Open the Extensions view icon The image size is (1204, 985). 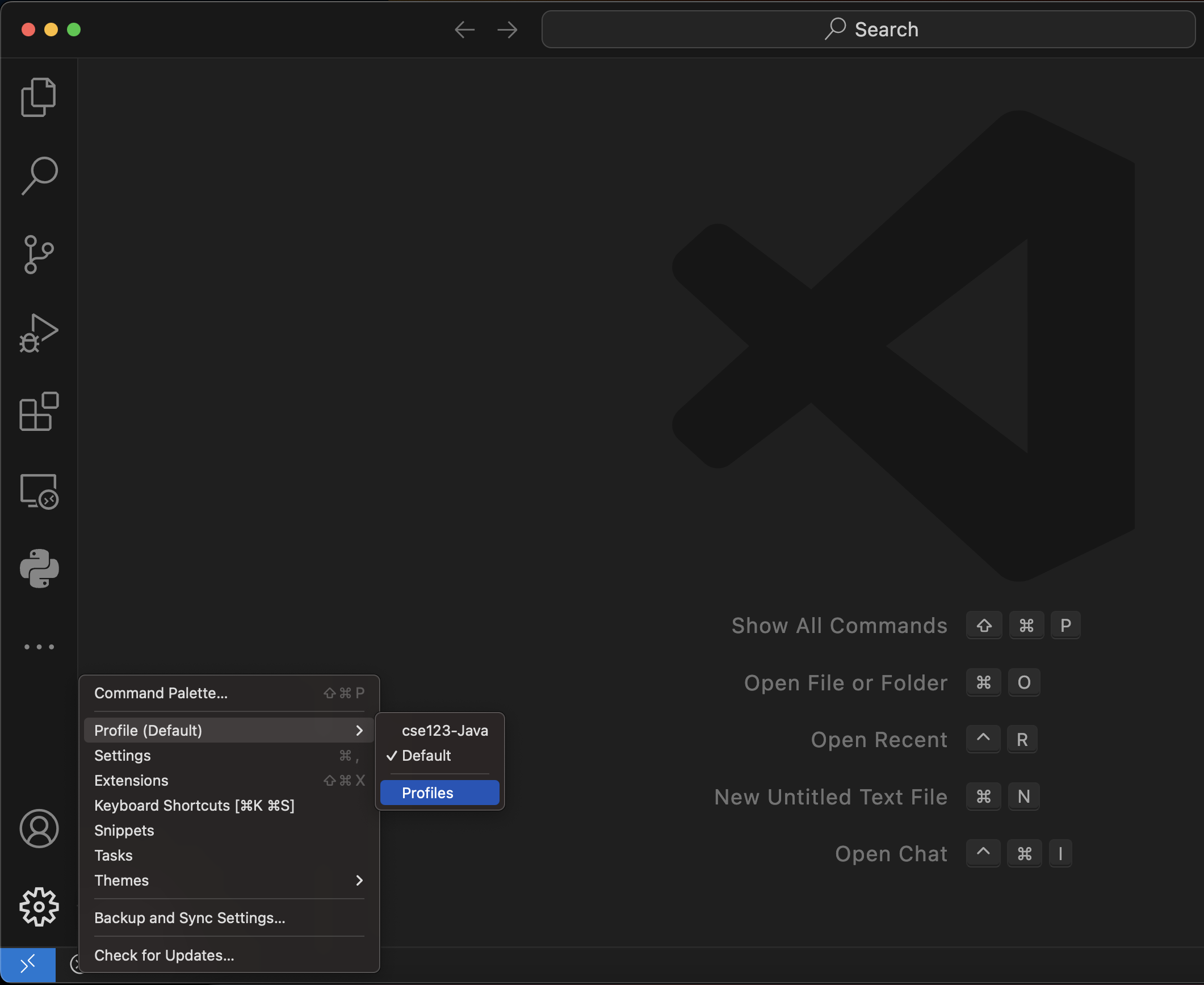[39, 411]
